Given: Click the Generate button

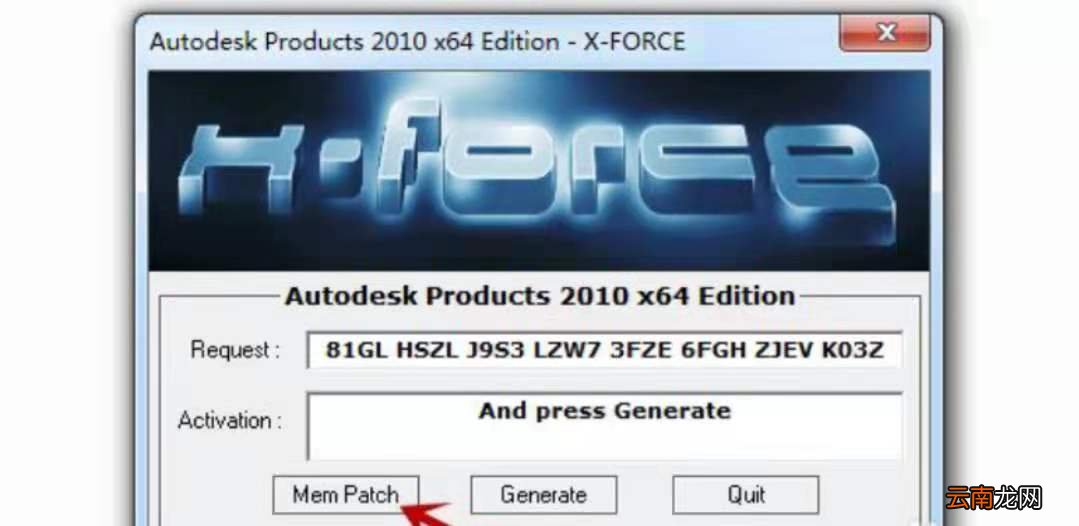Looking at the screenshot, I should pyautogui.click(x=544, y=494).
